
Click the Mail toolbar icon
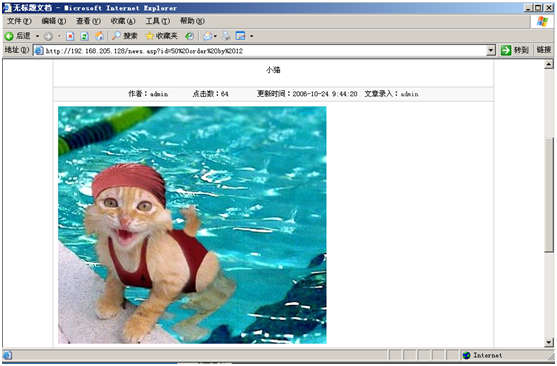[x=209, y=36]
